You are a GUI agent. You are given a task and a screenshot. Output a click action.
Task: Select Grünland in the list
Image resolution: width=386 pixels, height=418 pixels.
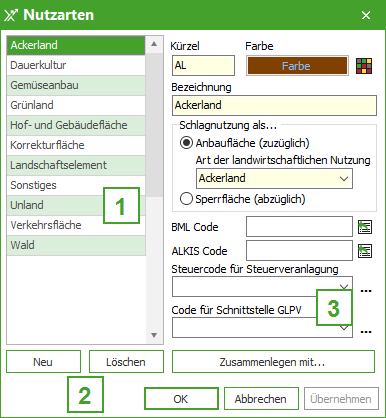tap(76, 105)
